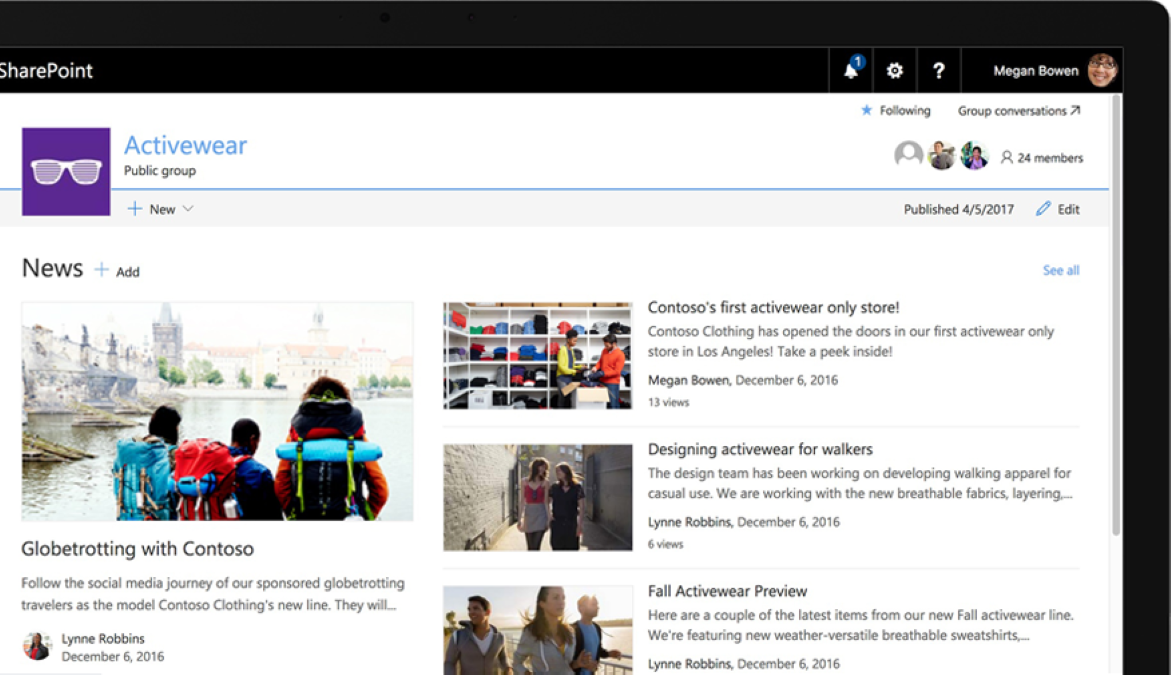
Task: Click Megan Bowen's profile picture
Action: point(1102,70)
